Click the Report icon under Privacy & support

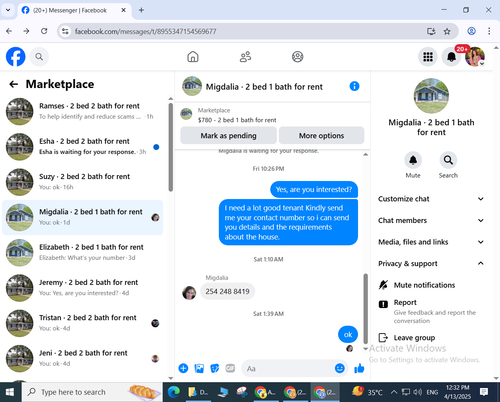[383, 304]
